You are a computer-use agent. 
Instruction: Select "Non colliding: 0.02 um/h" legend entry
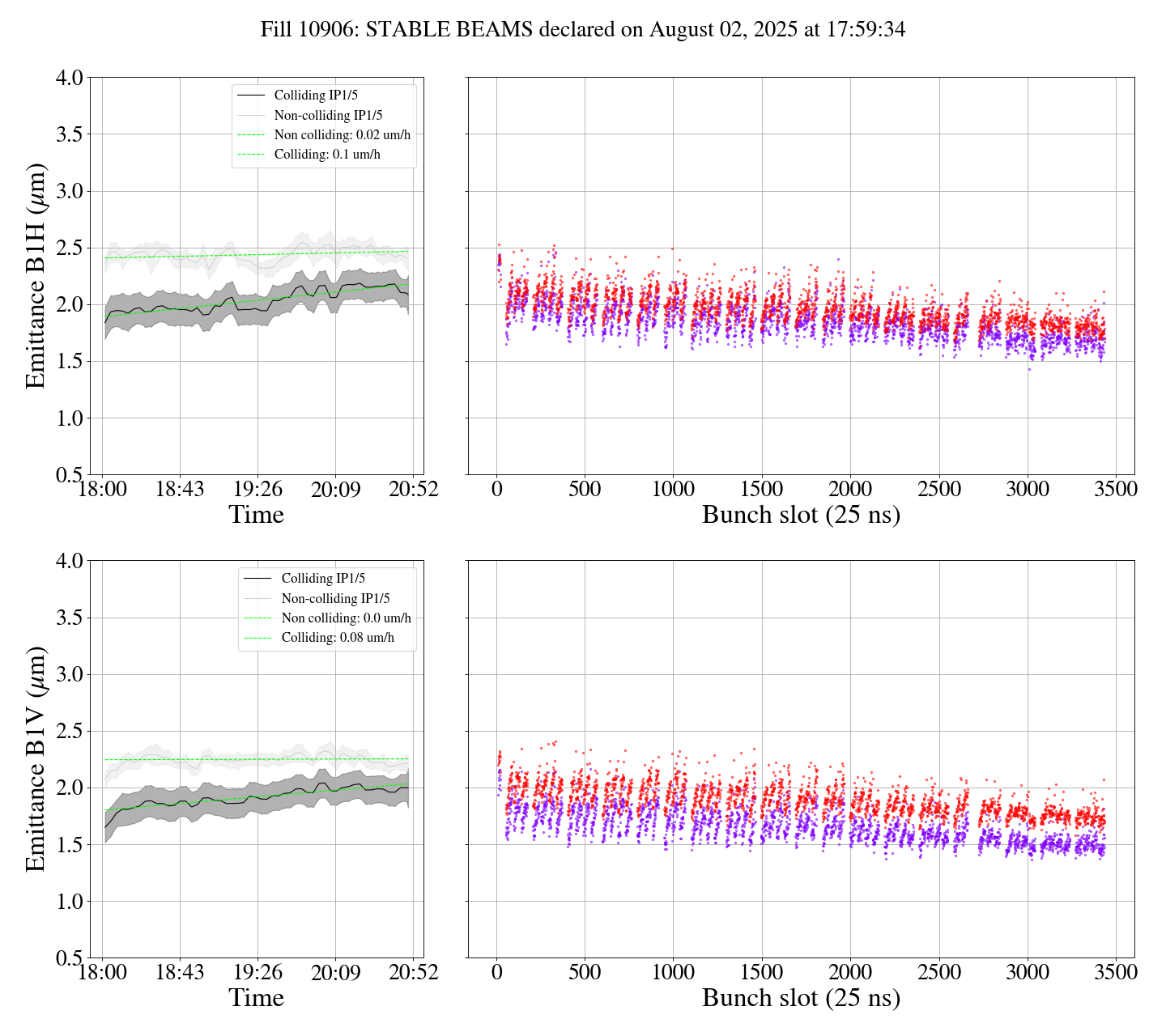click(343, 135)
